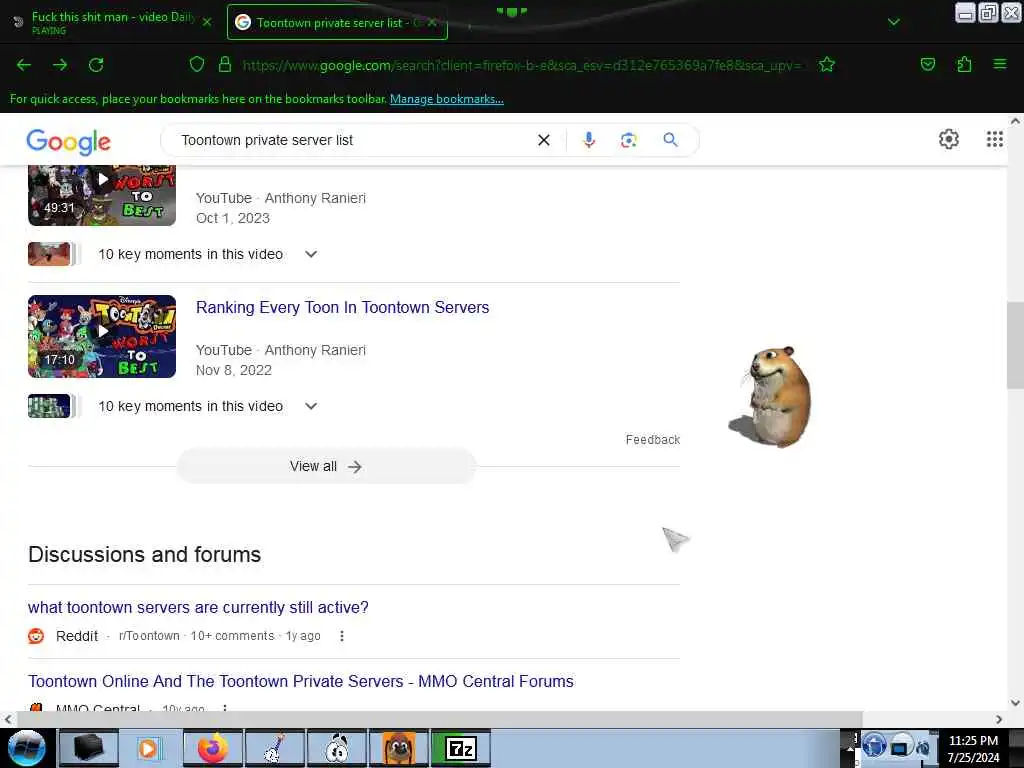This screenshot has height=768, width=1024.
Task: View site security lock information
Action: tap(225, 64)
